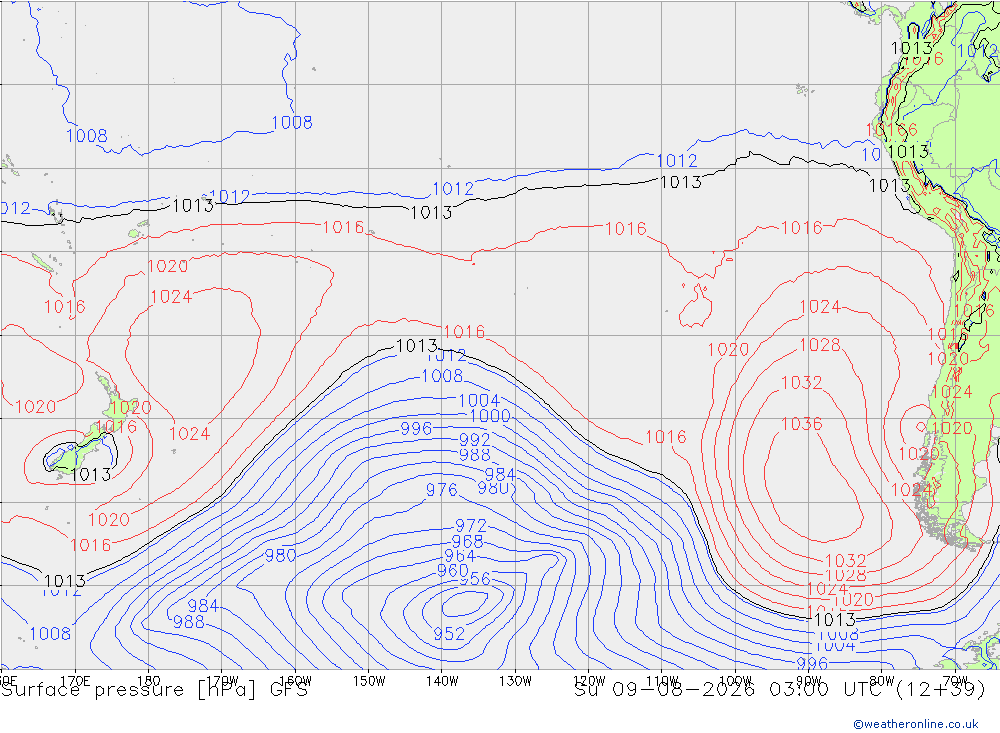
Task: Click the 1000 isobar label
Action: coord(490,416)
